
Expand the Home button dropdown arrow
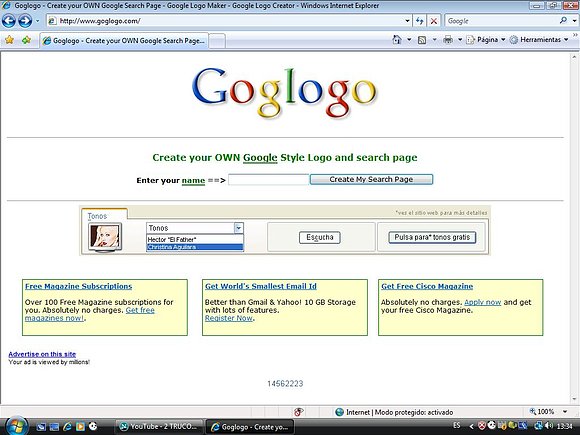(409, 40)
